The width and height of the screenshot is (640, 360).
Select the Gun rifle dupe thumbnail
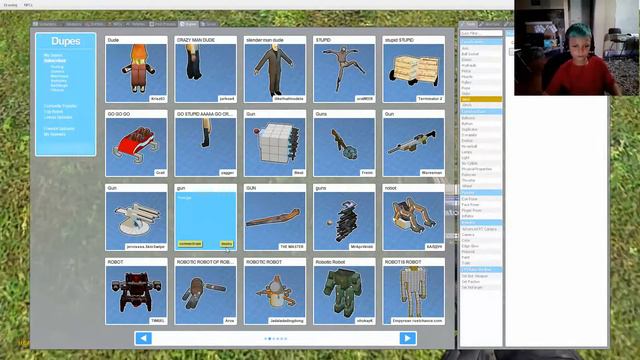[x=413, y=143]
